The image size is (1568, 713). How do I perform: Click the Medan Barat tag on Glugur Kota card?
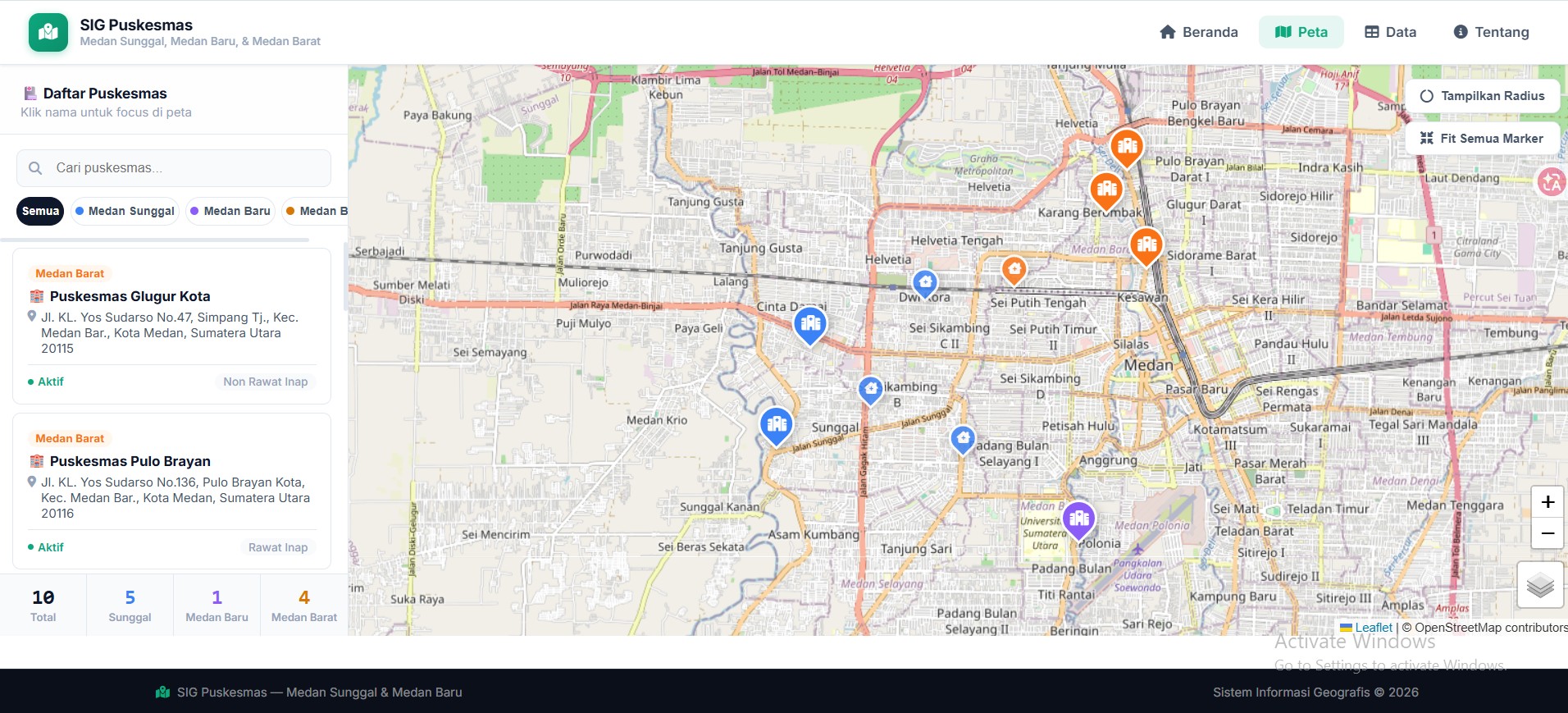click(x=70, y=273)
